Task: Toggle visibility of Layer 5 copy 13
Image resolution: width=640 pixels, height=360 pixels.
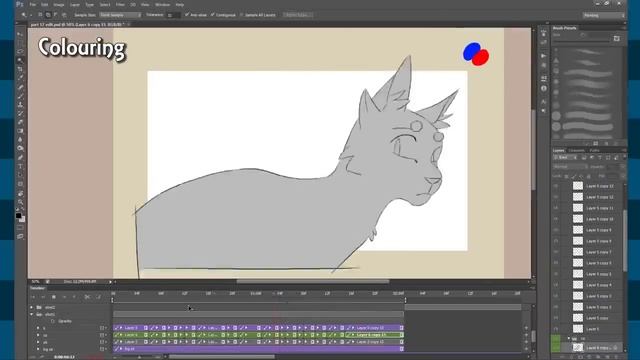Action: click(x=556, y=186)
